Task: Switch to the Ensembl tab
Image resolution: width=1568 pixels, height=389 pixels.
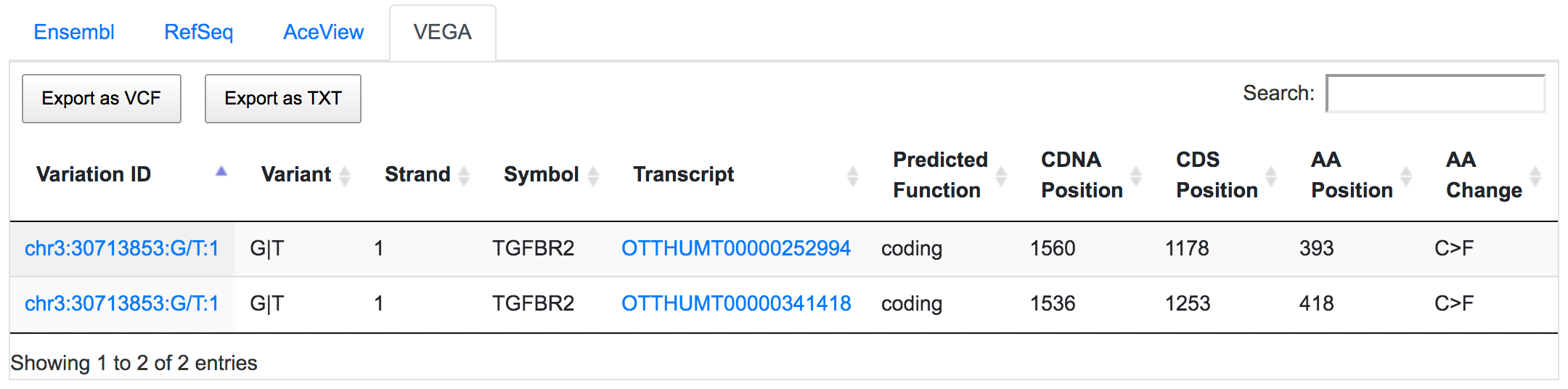Action: pos(74,32)
